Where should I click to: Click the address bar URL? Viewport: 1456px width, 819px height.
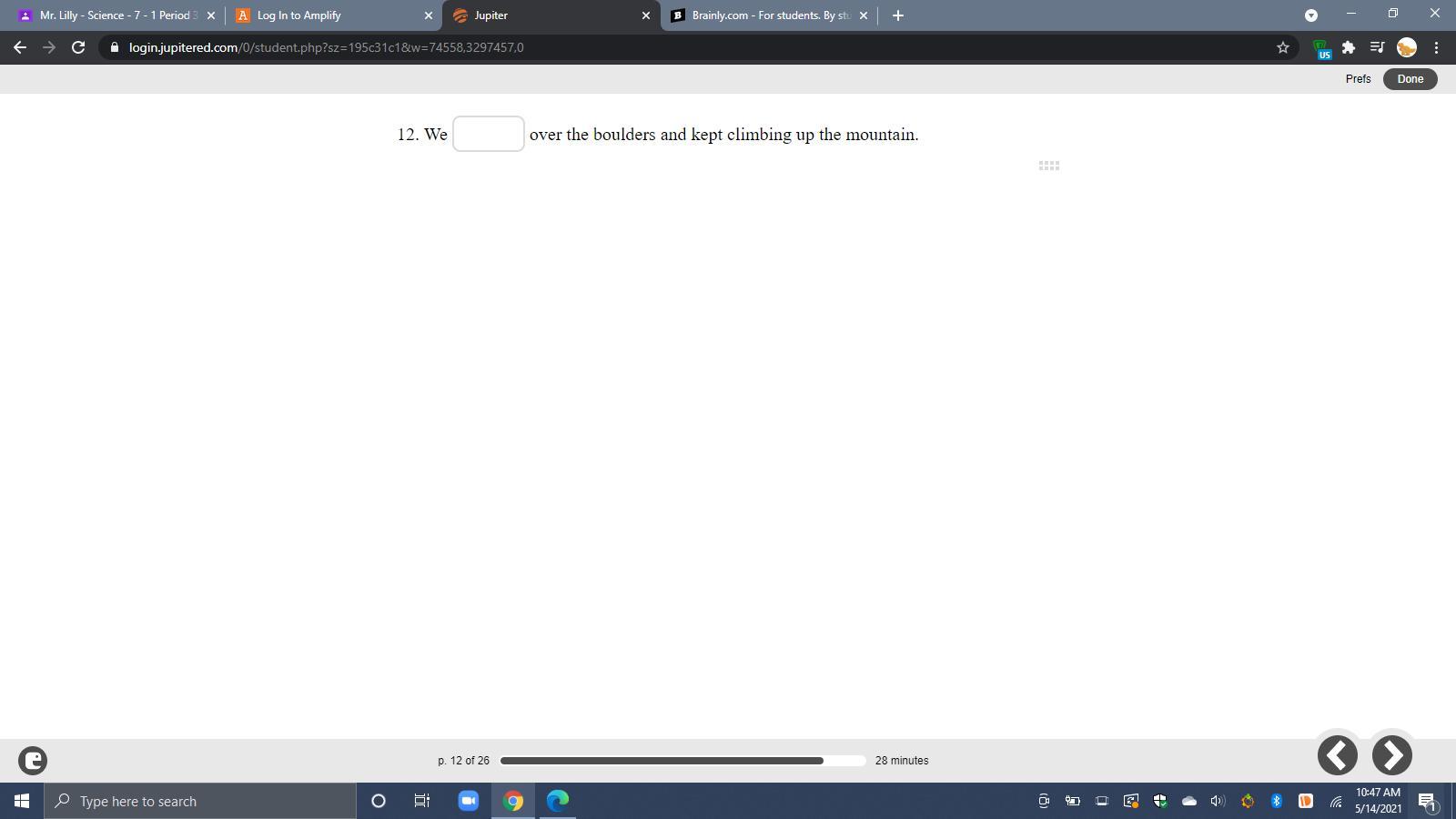point(326,47)
